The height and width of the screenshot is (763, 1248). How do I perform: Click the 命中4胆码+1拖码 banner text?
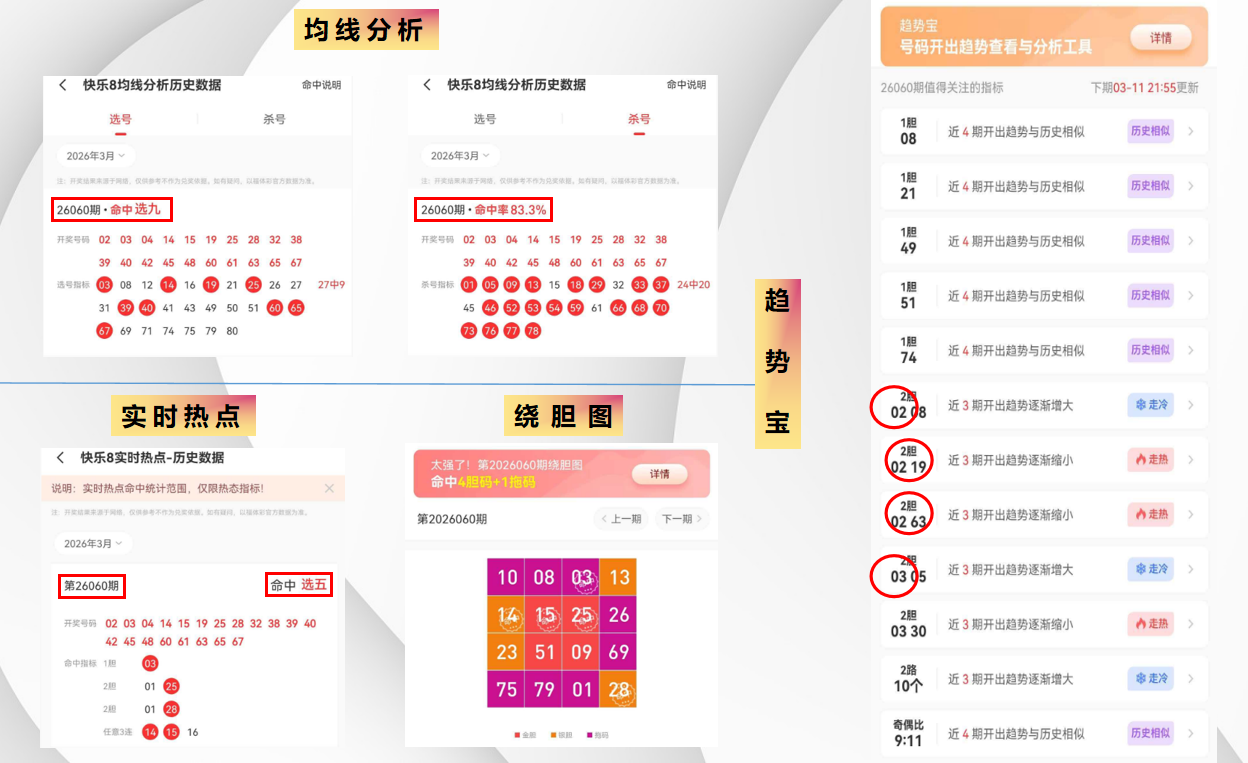483,482
